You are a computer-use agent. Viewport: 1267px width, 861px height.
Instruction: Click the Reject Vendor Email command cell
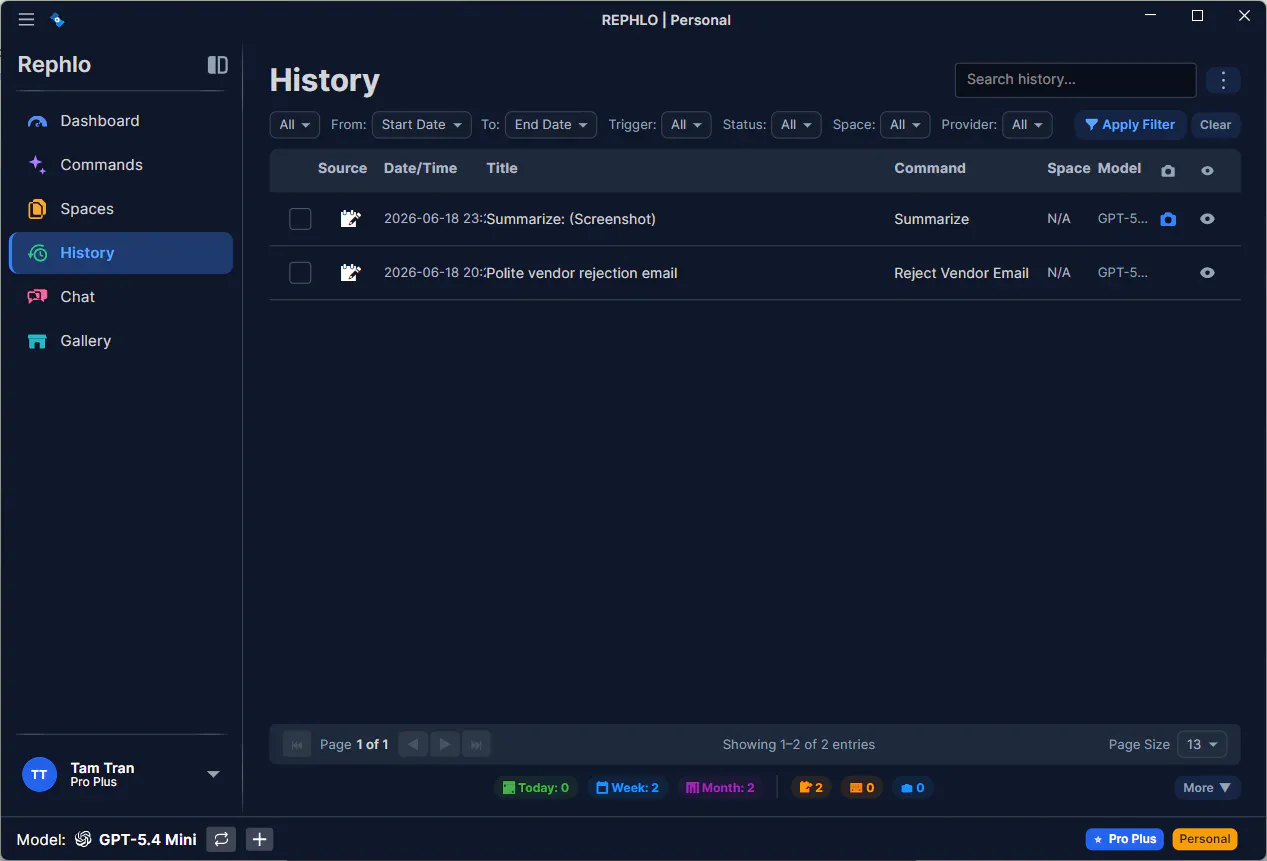pyautogui.click(x=961, y=273)
